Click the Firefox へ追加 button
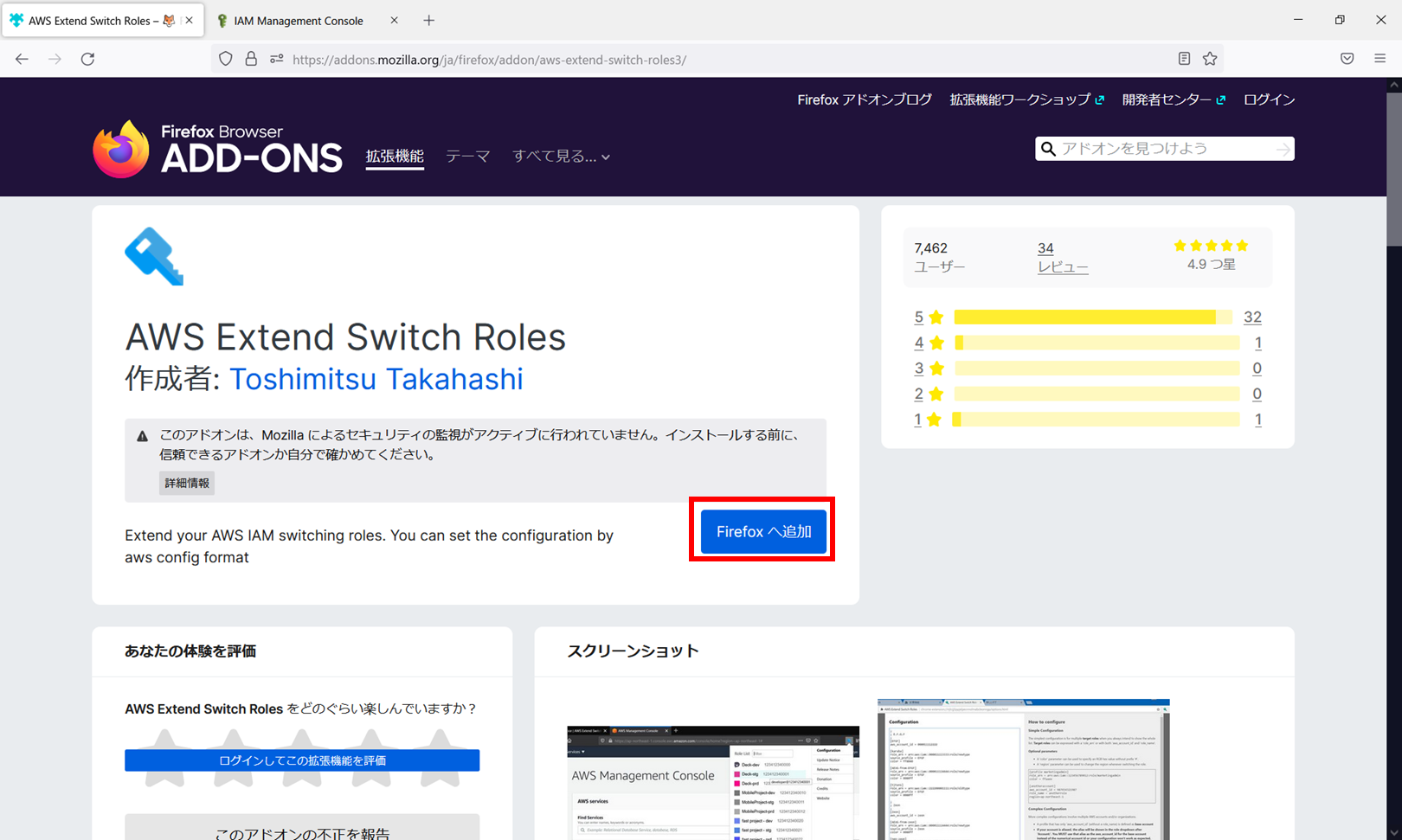The height and width of the screenshot is (840, 1402). (x=762, y=530)
